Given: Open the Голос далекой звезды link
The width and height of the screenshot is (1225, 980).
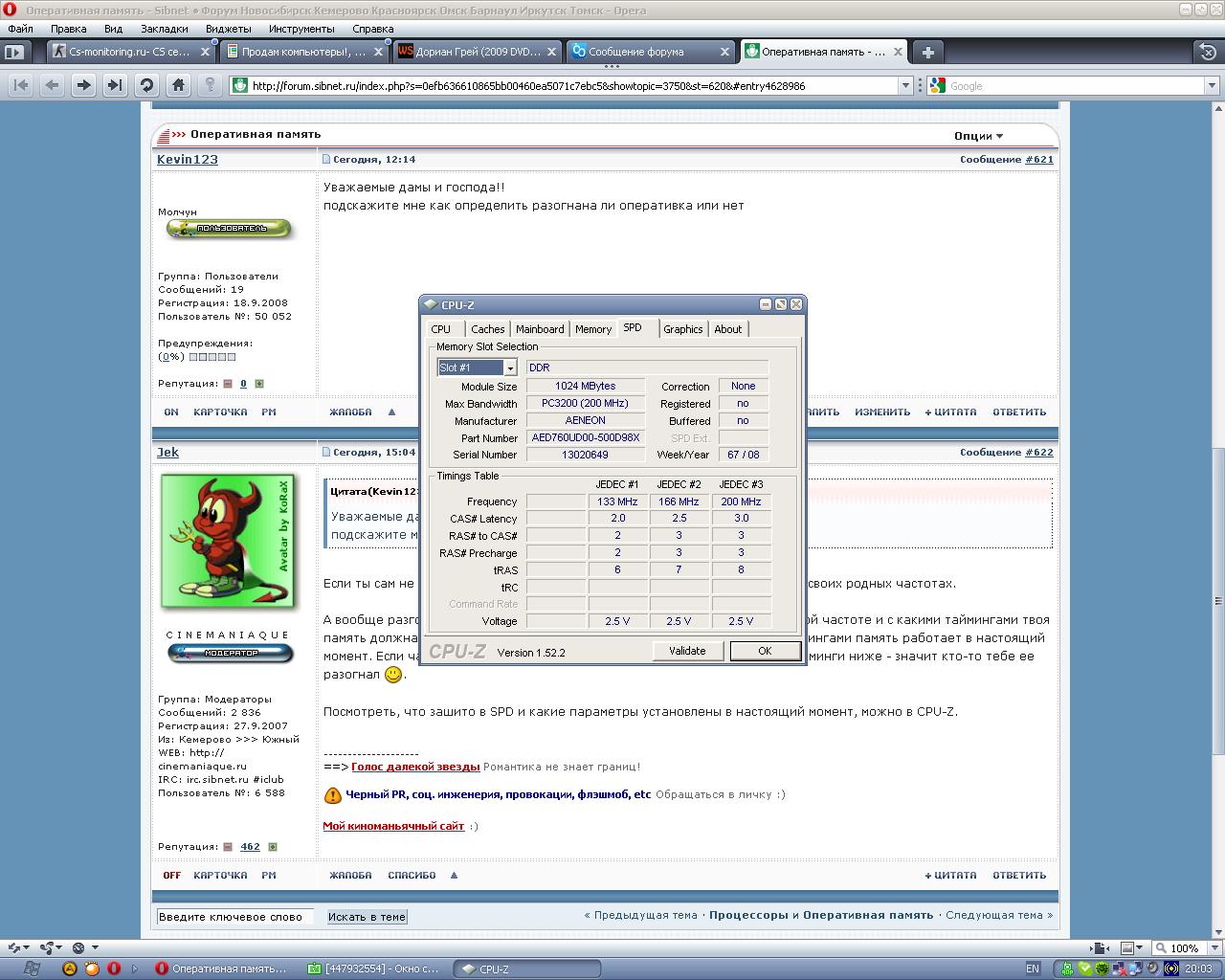Looking at the screenshot, I should 415,767.
